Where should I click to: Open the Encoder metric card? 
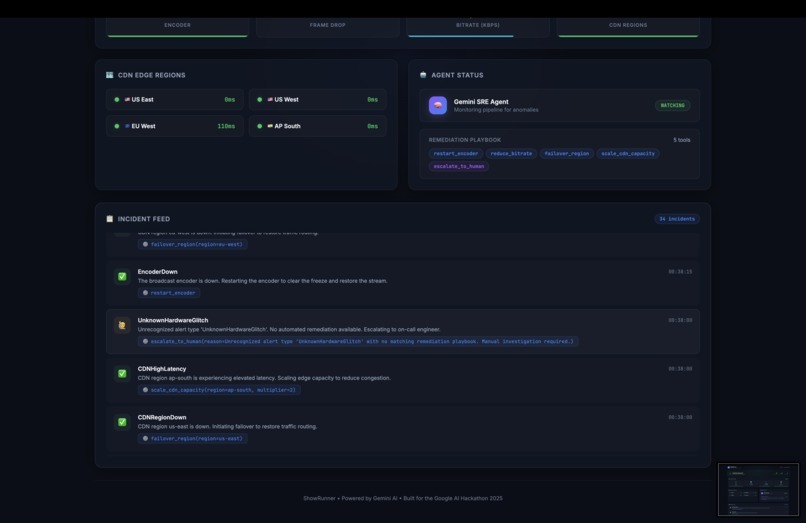tap(177, 27)
